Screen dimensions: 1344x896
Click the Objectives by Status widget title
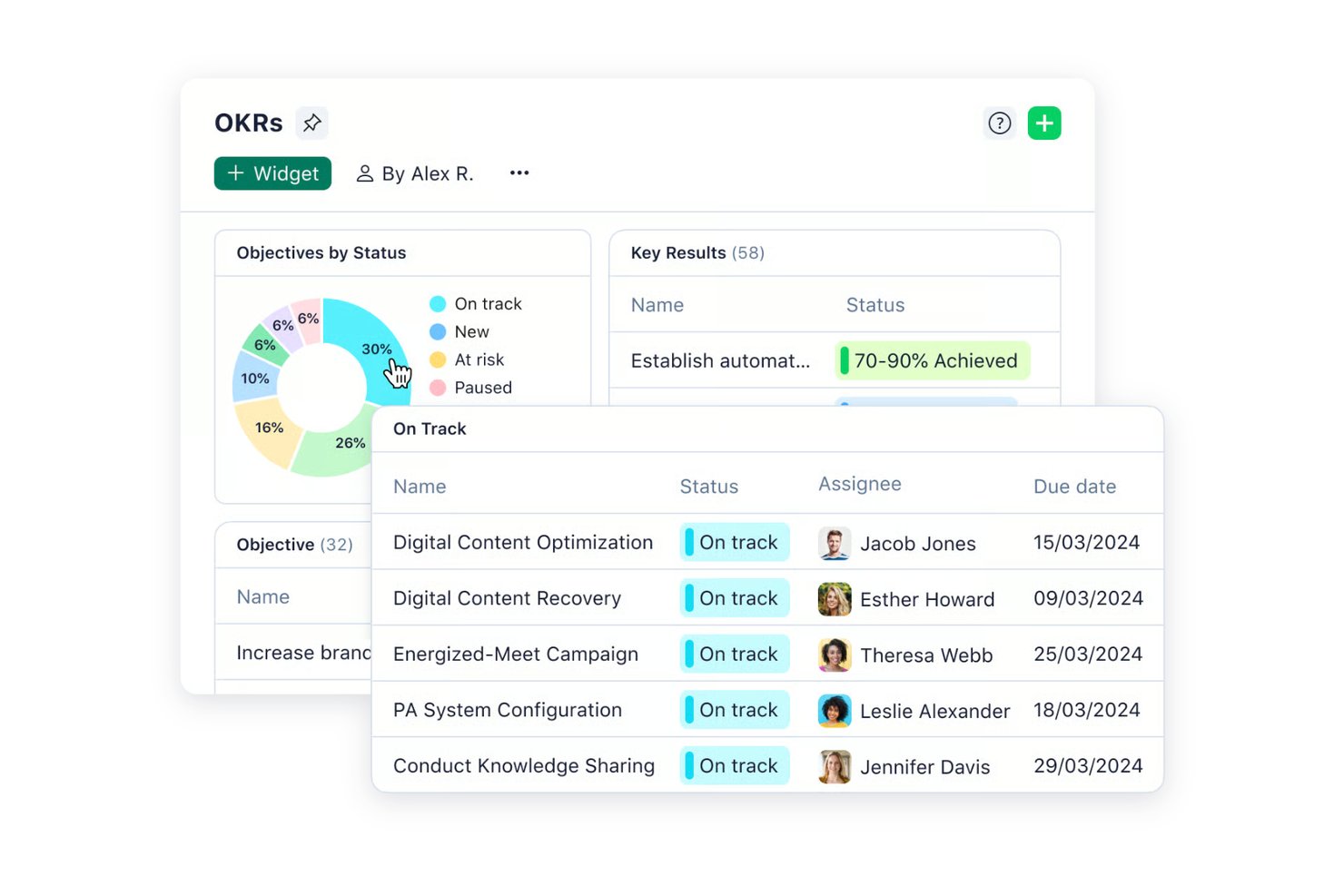[321, 252]
